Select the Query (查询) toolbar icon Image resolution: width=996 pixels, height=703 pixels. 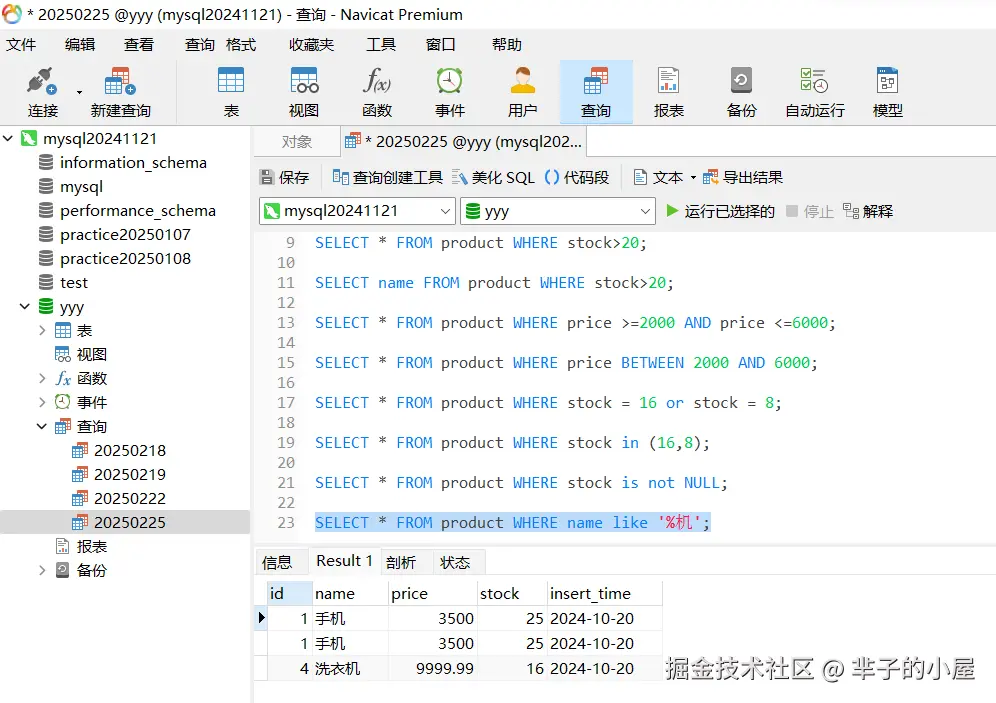(x=596, y=93)
